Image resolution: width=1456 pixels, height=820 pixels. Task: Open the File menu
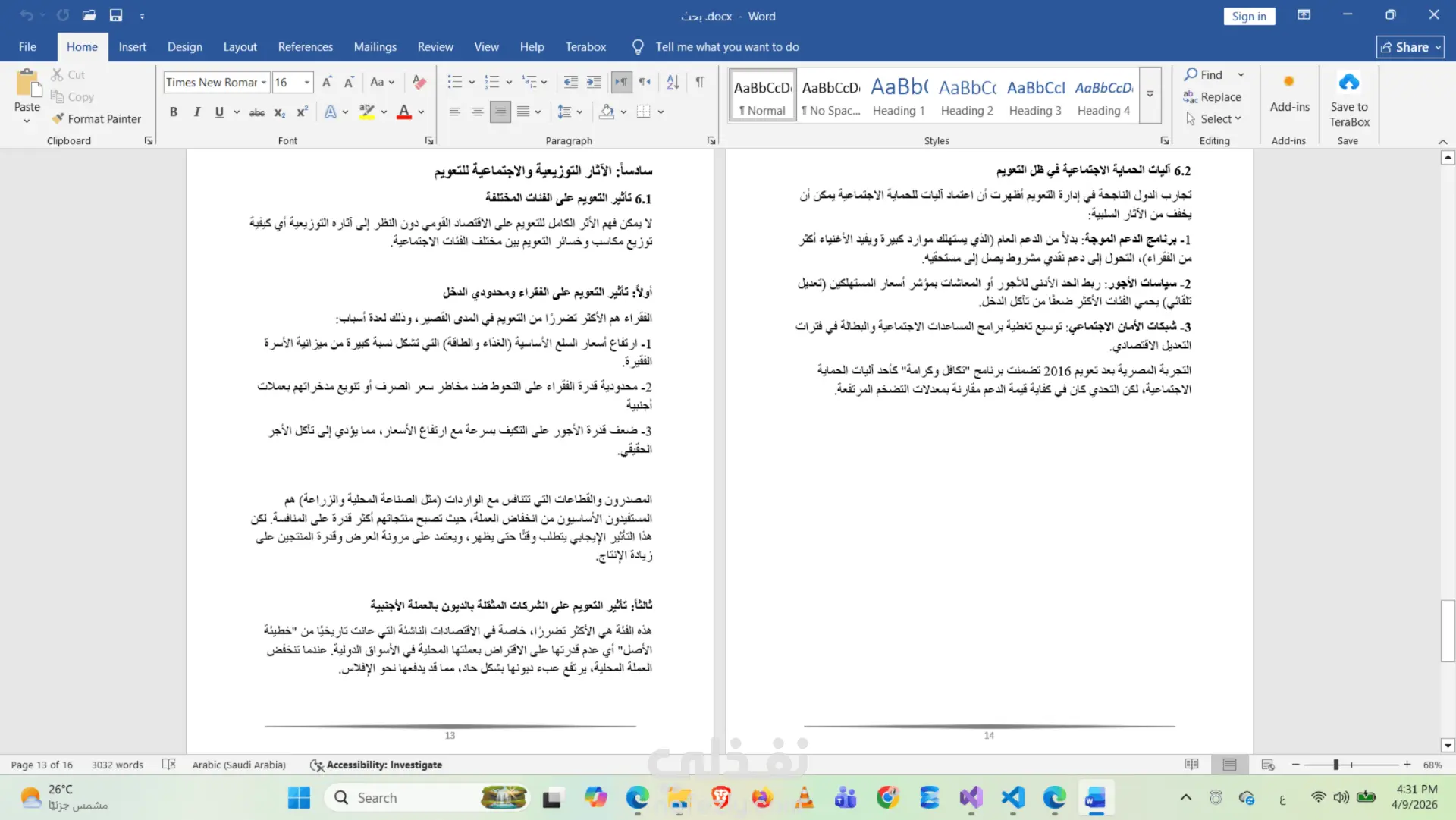point(27,47)
